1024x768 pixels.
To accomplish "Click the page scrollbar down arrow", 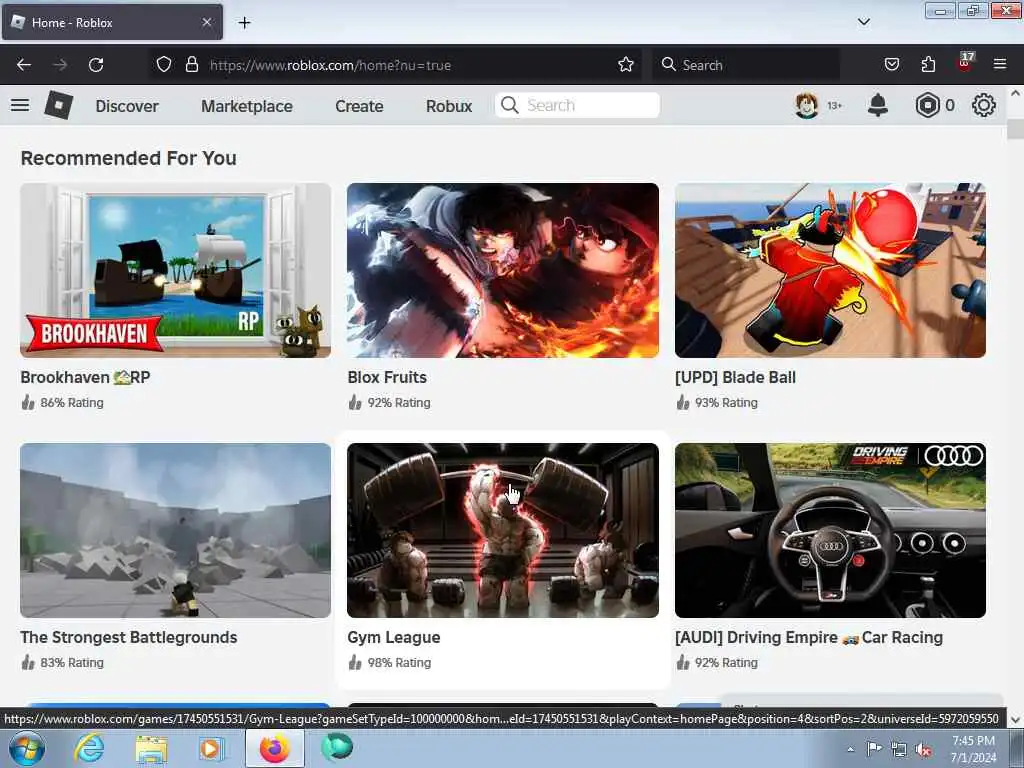I will [1015, 720].
